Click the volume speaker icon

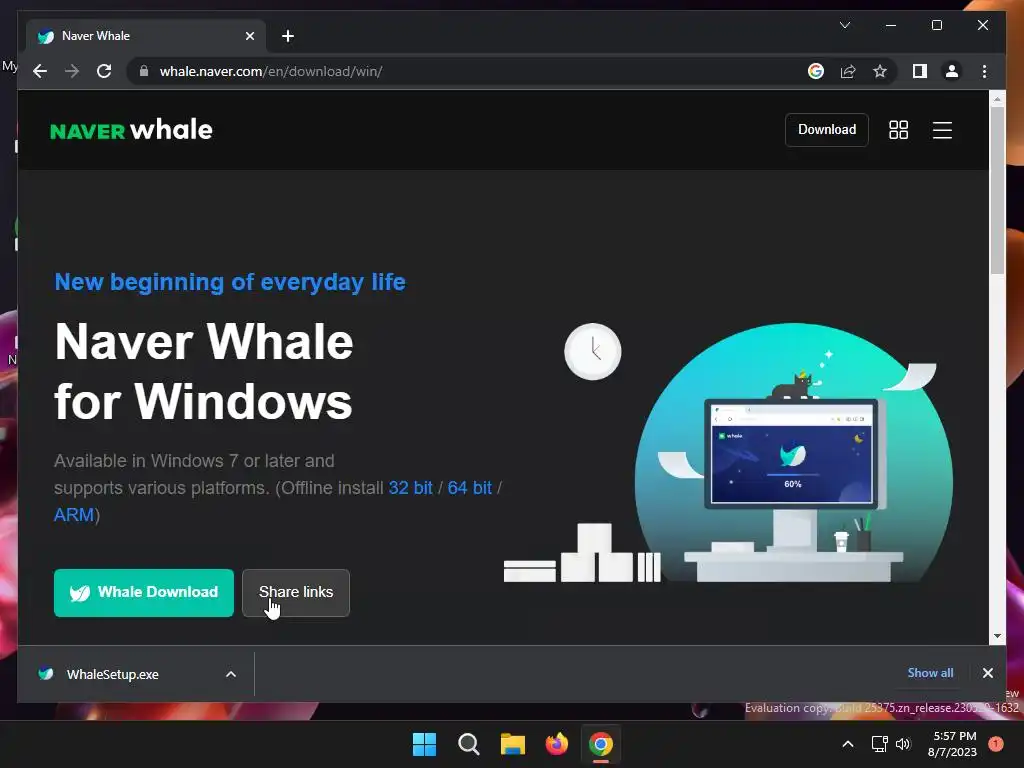pyautogui.click(x=903, y=744)
